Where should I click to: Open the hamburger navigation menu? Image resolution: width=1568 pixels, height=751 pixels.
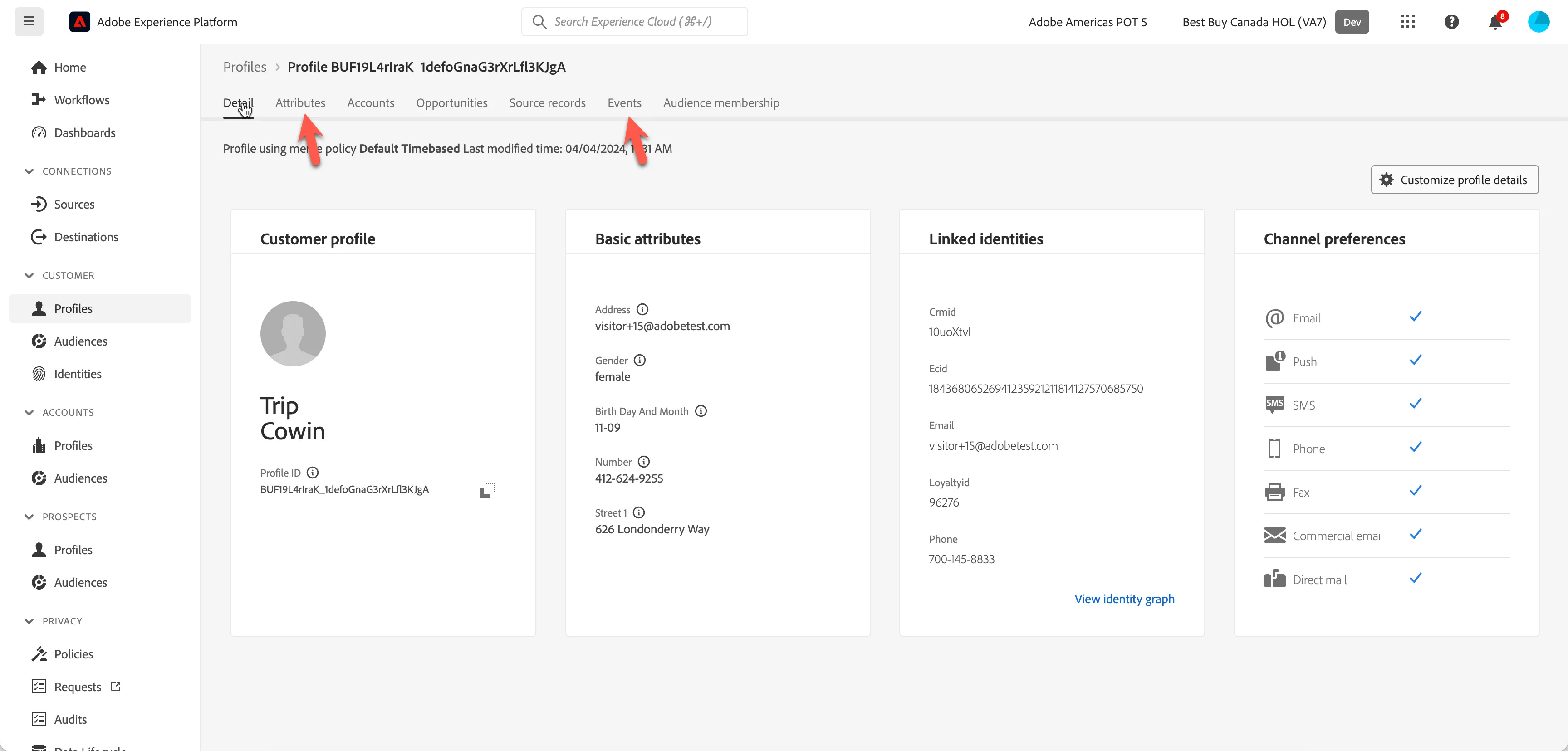[x=29, y=22]
